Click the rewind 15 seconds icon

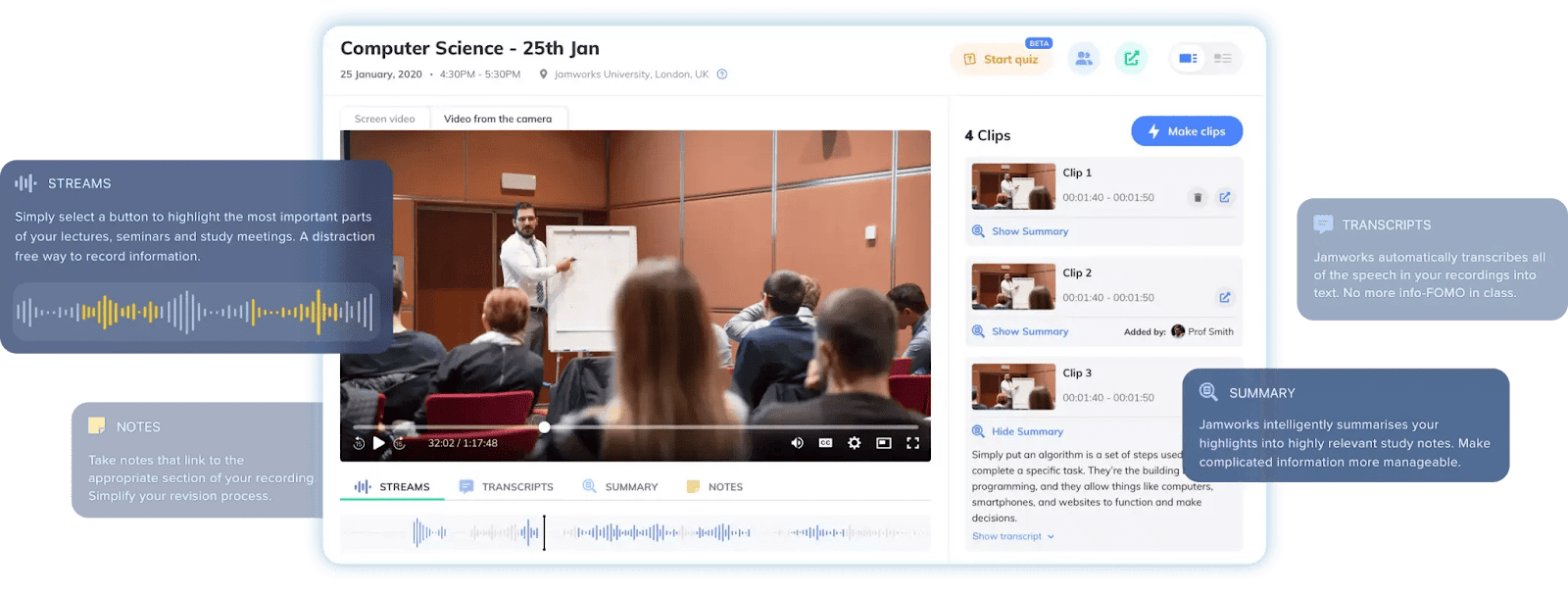click(x=359, y=443)
